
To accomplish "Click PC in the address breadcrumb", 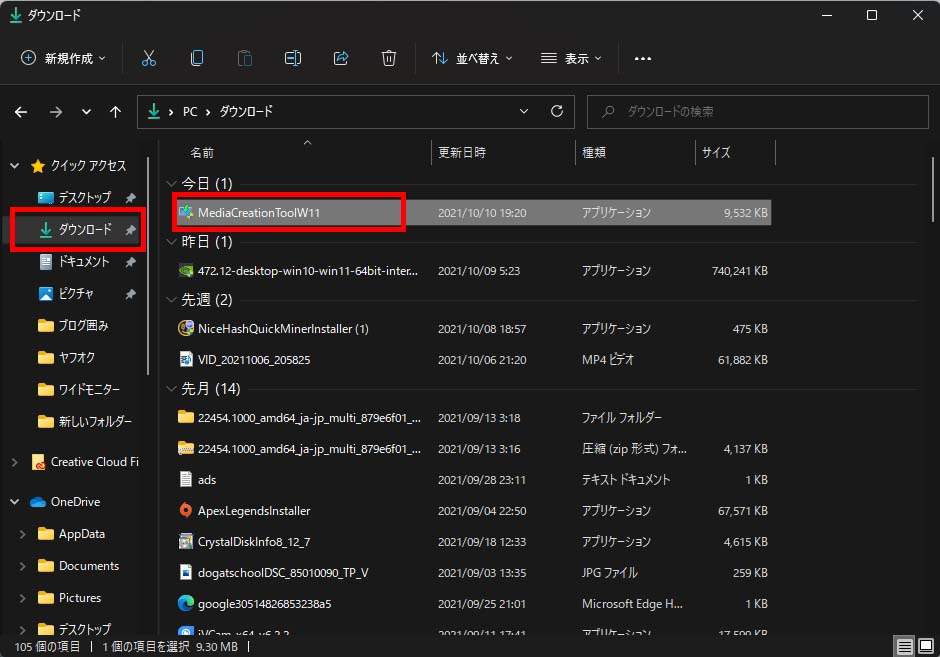I will 189,112.
